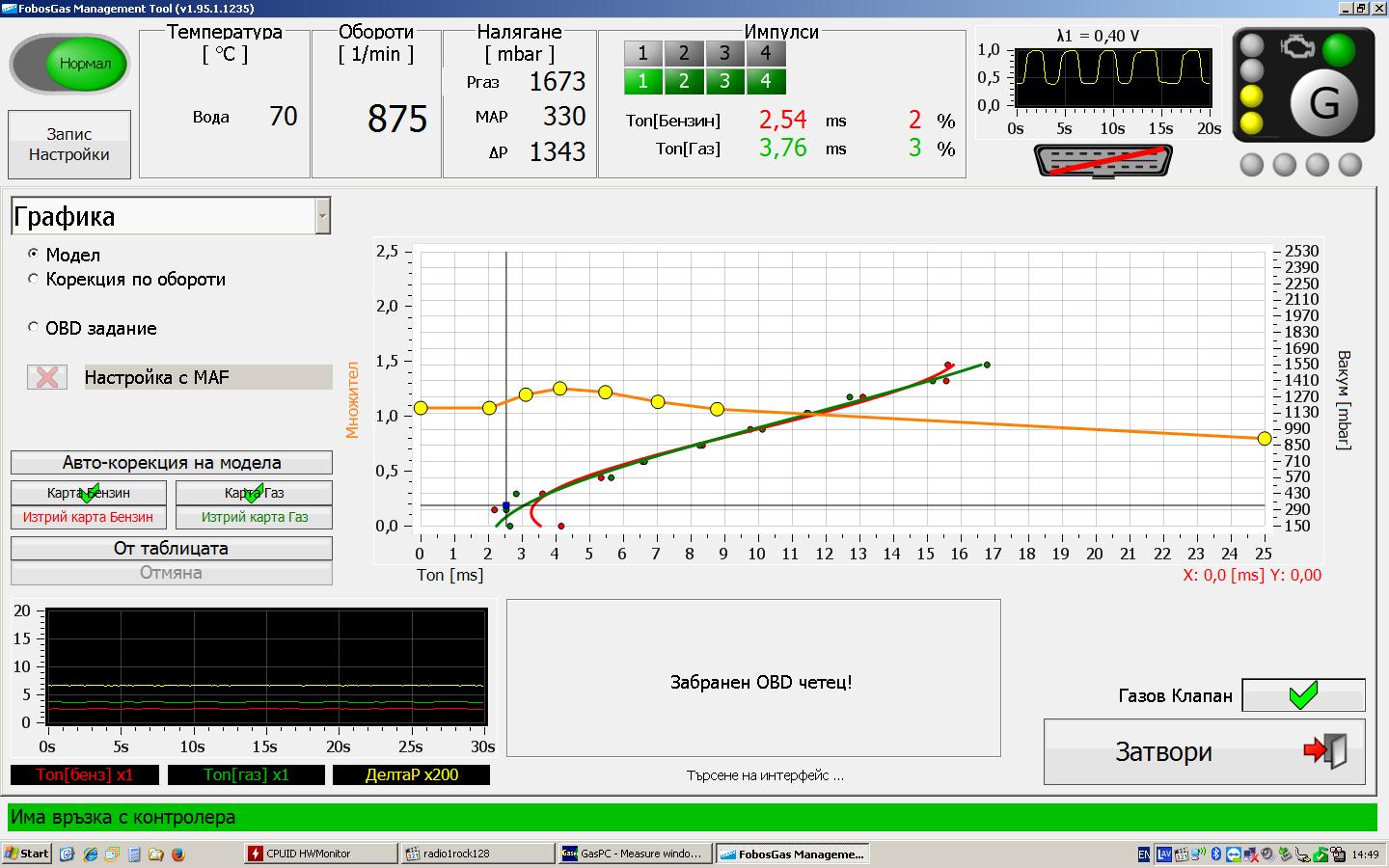Click the crossed-out OBD connector icon
Viewport: 1389px width, 868px height.
tap(1103, 161)
